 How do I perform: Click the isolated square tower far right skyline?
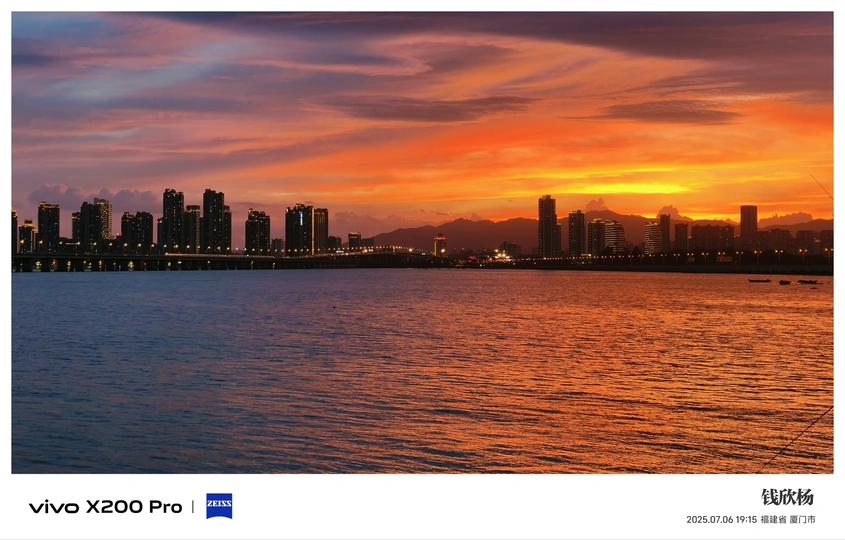click(749, 221)
